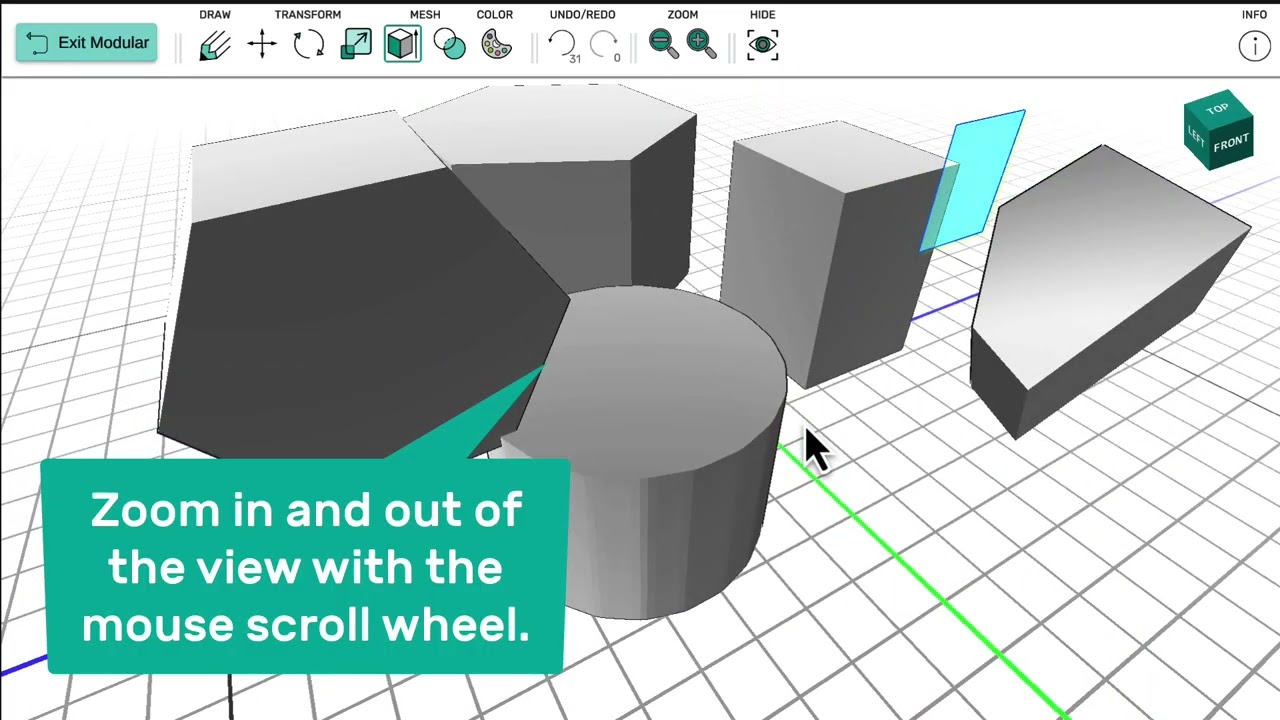Click the Exit Modular button

pos(86,43)
